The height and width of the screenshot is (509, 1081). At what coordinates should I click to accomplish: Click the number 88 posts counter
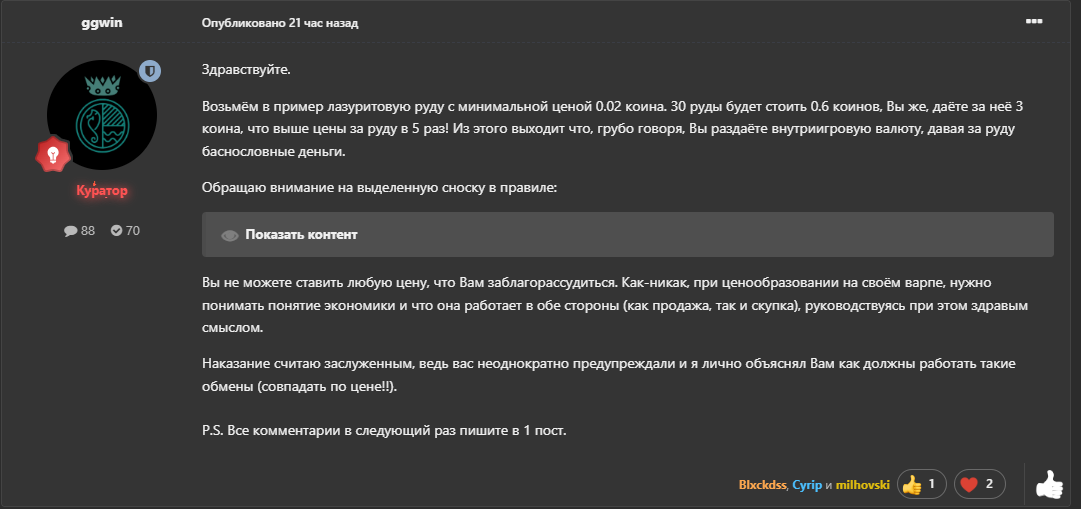pyautogui.click(x=88, y=231)
